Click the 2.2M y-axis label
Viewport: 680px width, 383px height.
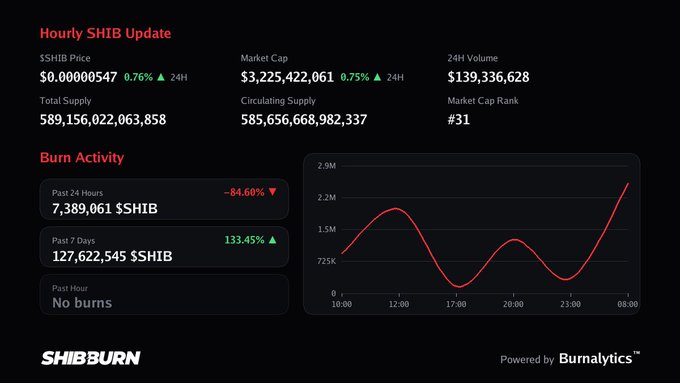(x=327, y=198)
